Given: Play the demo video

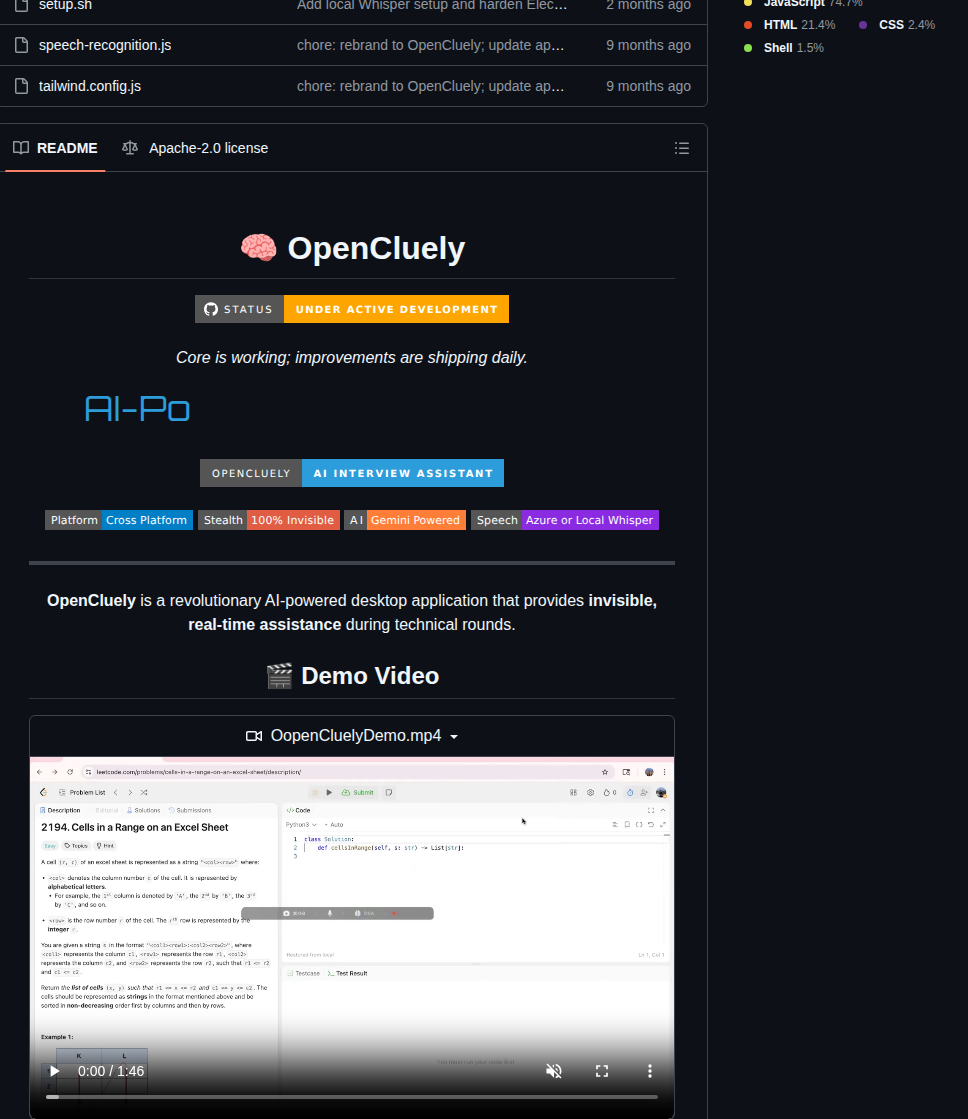Looking at the screenshot, I should [54, 1071].
